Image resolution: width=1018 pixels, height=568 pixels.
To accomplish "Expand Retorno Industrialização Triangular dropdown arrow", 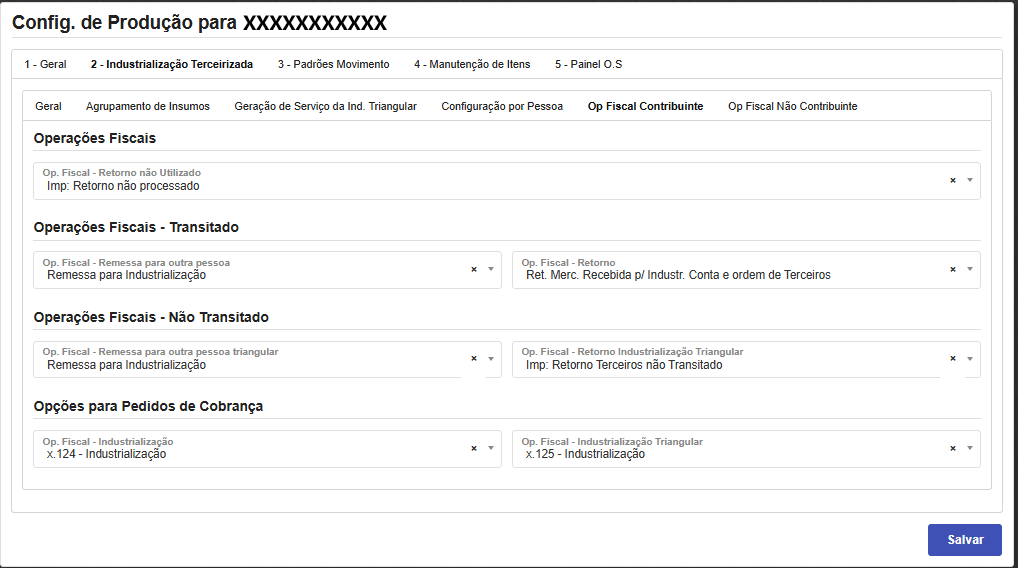I will 969,359.
